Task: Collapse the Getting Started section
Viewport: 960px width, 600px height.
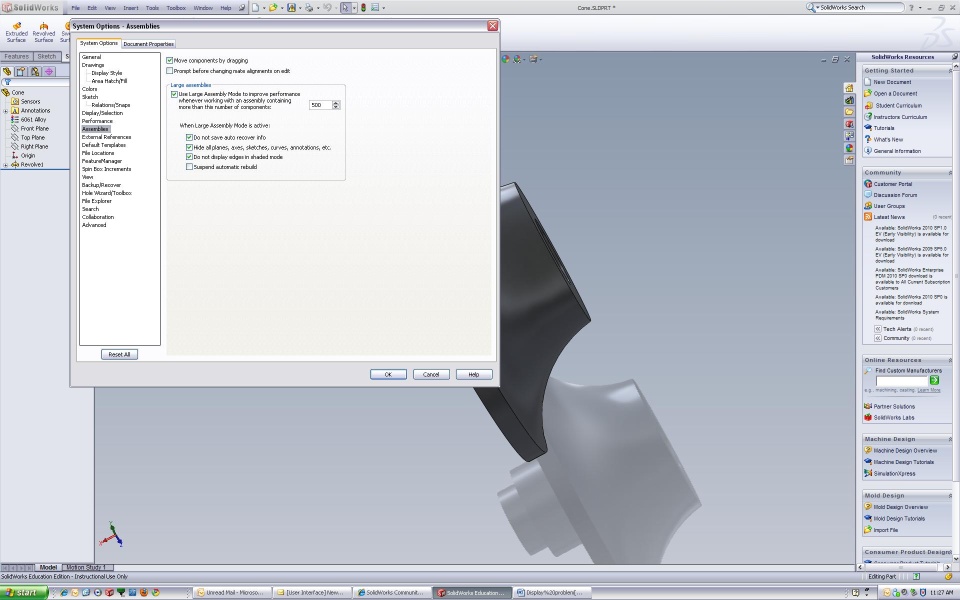Action: pyautogui.click(x=950, y=70)
